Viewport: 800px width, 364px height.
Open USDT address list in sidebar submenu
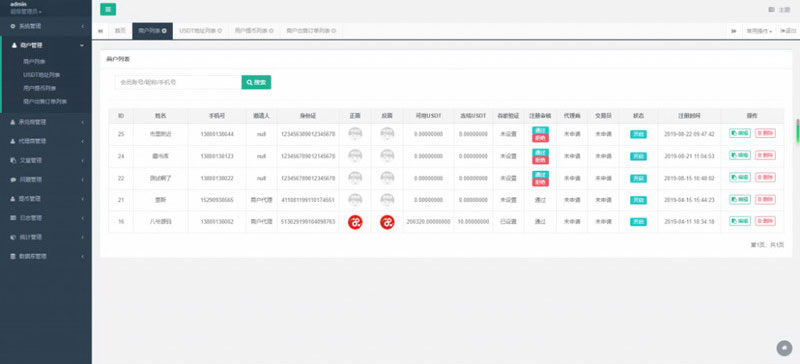(42, 75)
